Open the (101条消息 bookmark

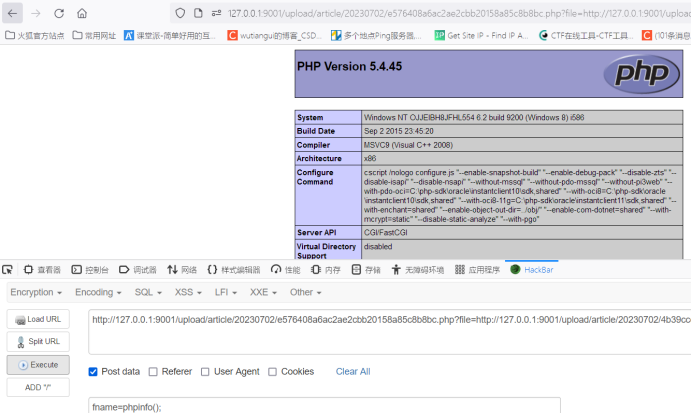point(666,35)
